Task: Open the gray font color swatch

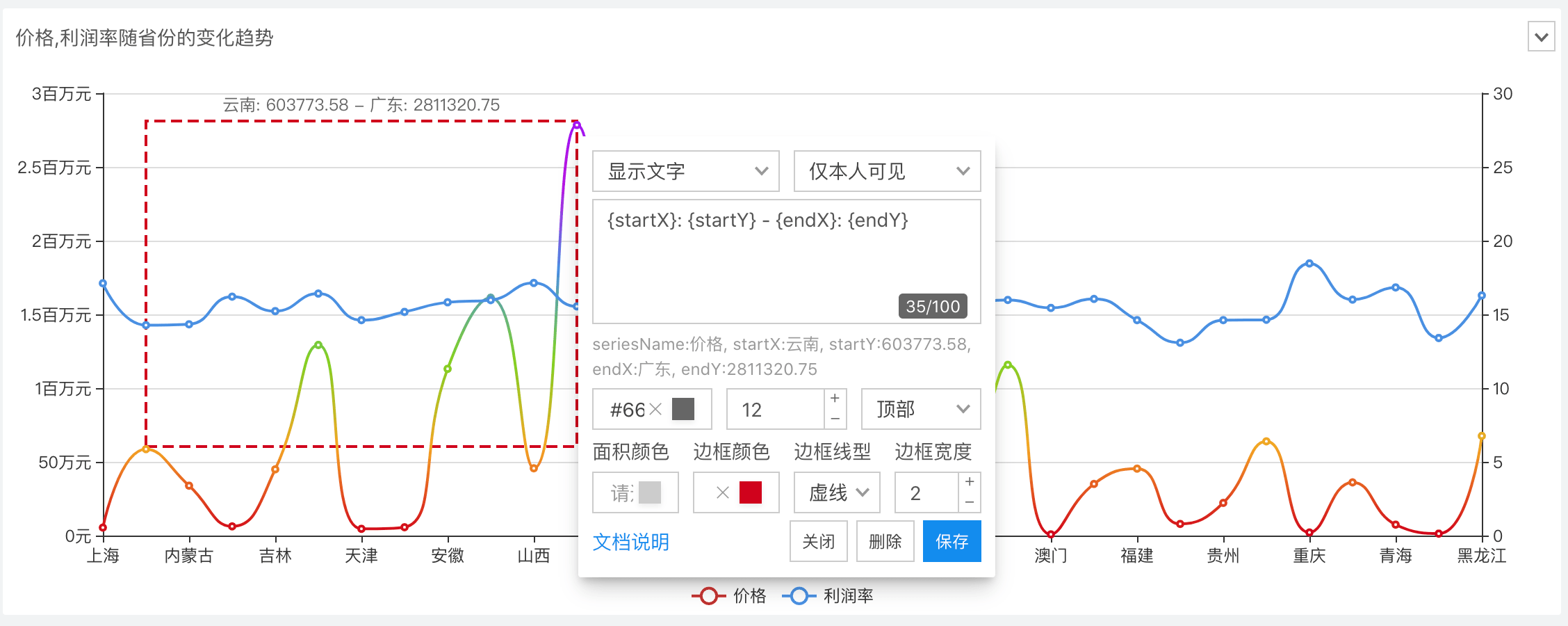Action: coord(683,410)
